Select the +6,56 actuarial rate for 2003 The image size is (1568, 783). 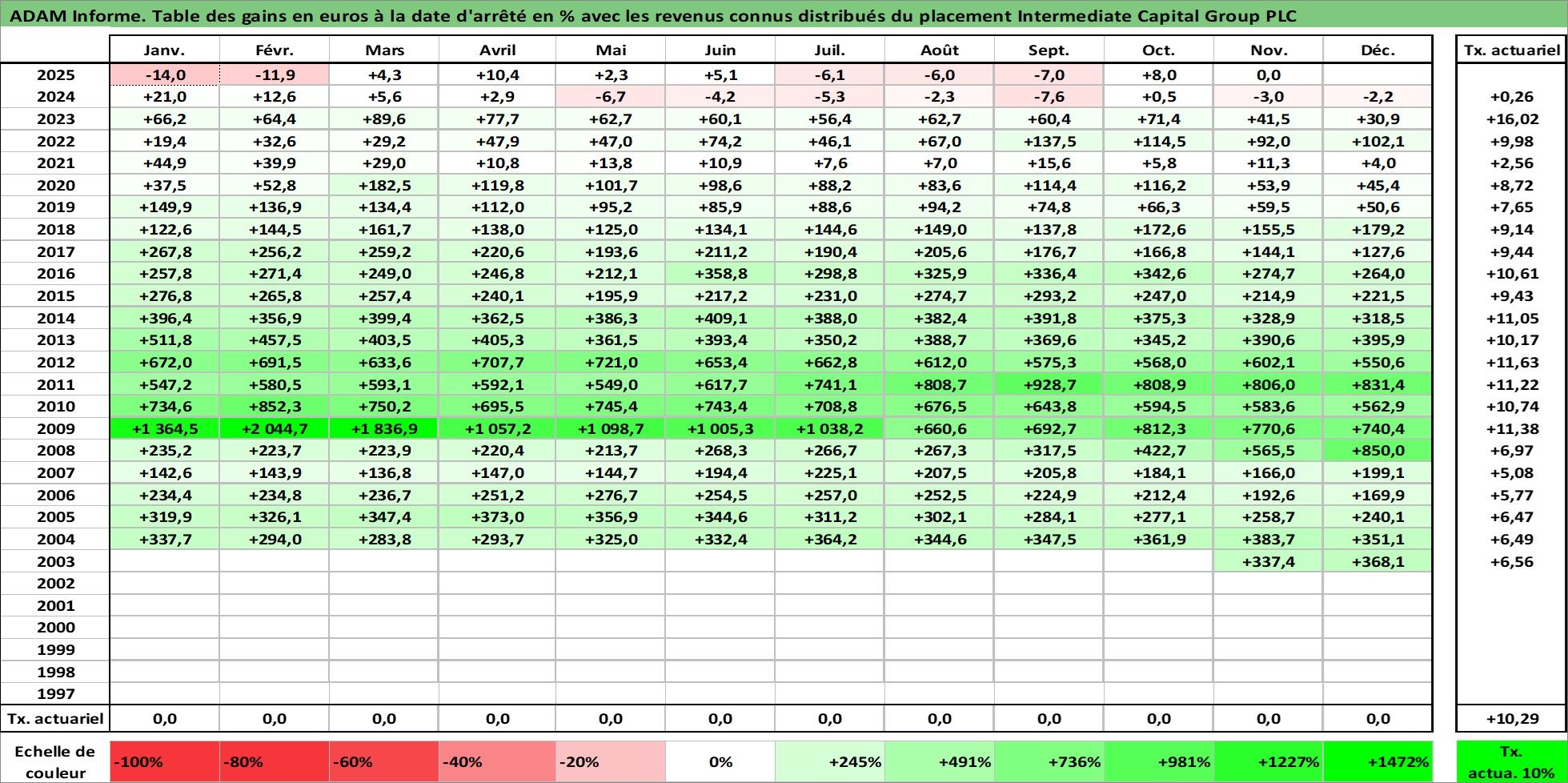pyautogui.click(x=1511, y=561)
